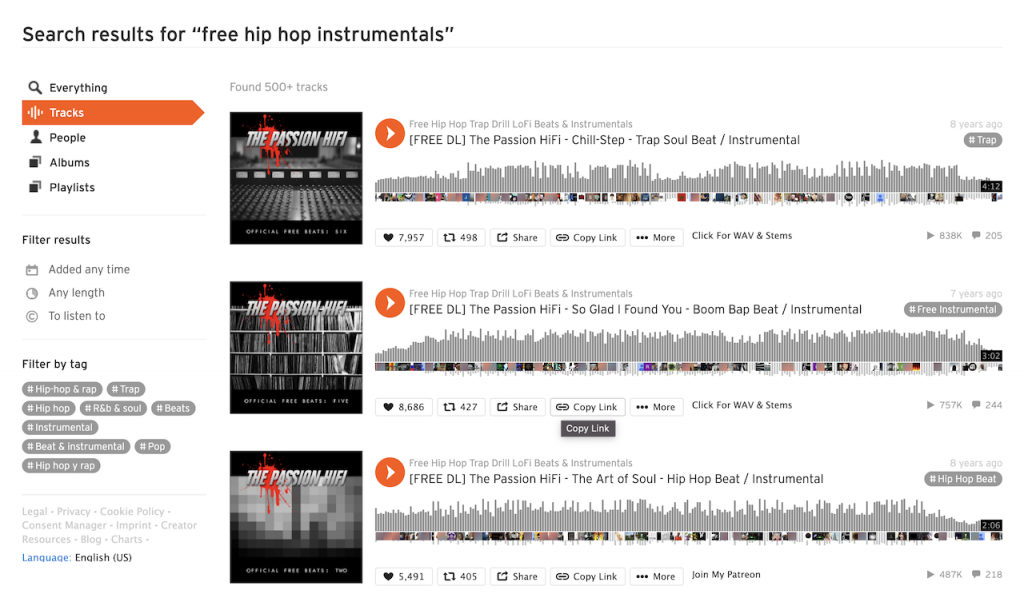Play the So Glad I Found You track

389,303
